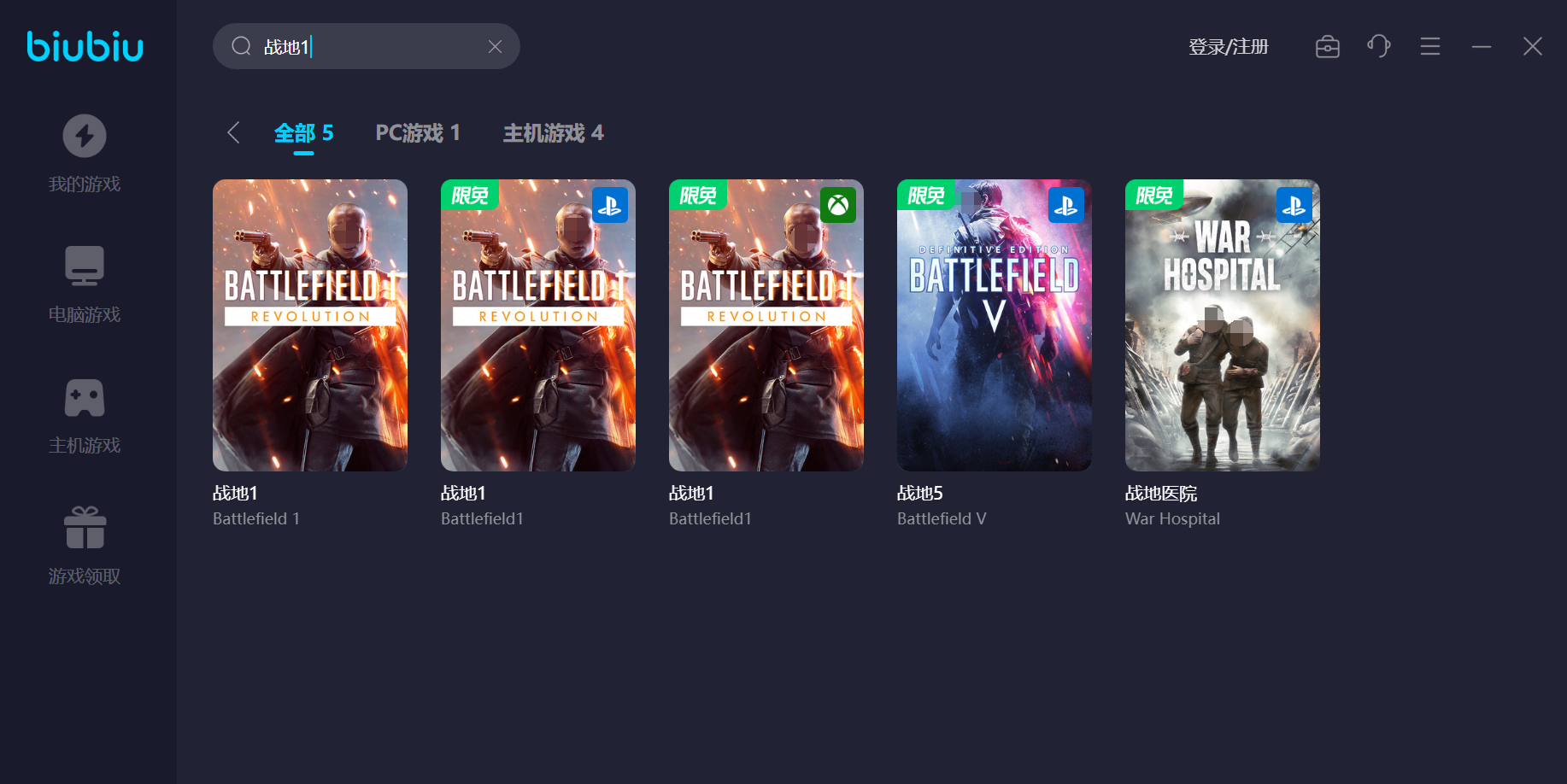Open the gift box game claim icon
This screenshot has height=784, width=1567.
coord(85,527)
